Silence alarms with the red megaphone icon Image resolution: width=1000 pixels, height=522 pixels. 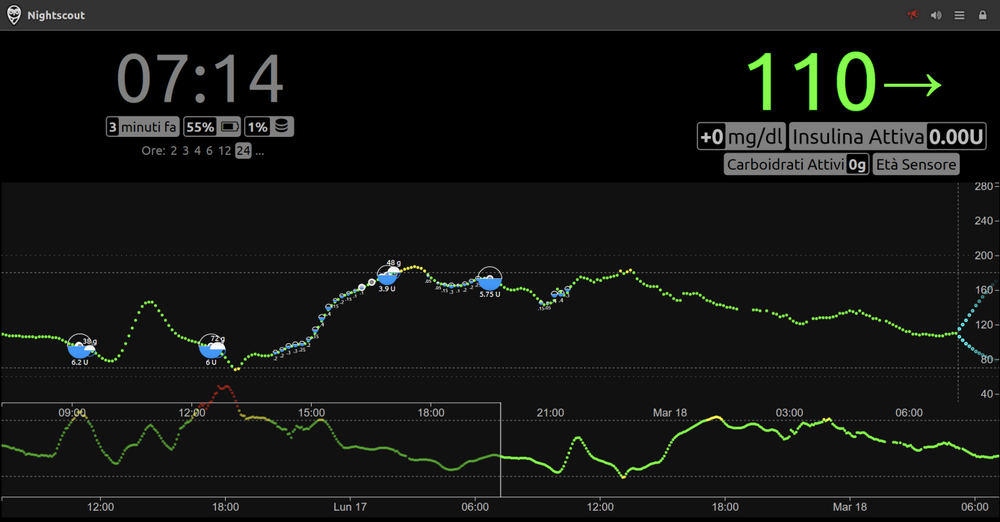(x=913, y=15)
